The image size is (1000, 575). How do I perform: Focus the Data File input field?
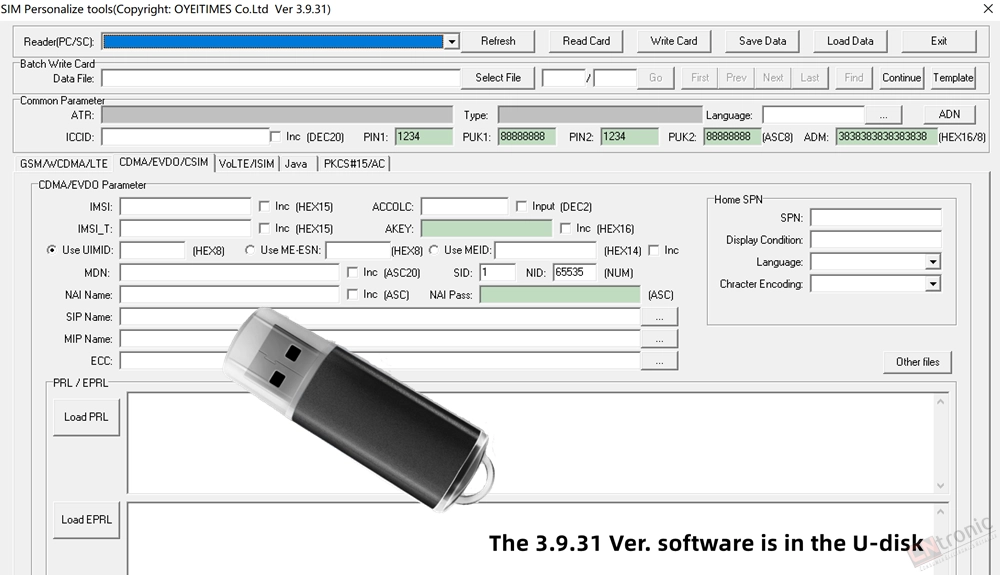281,78
